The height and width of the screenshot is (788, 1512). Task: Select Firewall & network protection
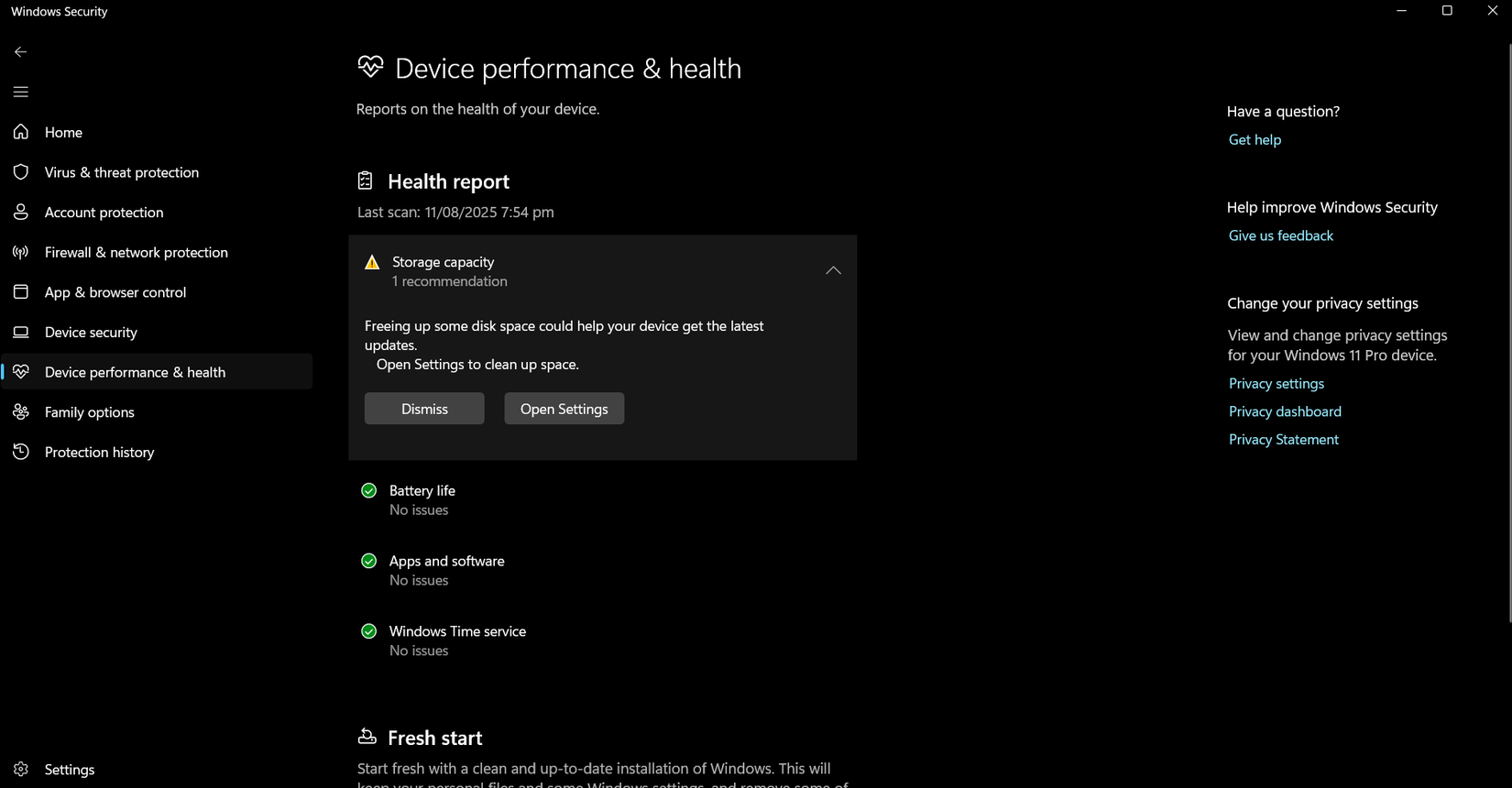[158, 252]
